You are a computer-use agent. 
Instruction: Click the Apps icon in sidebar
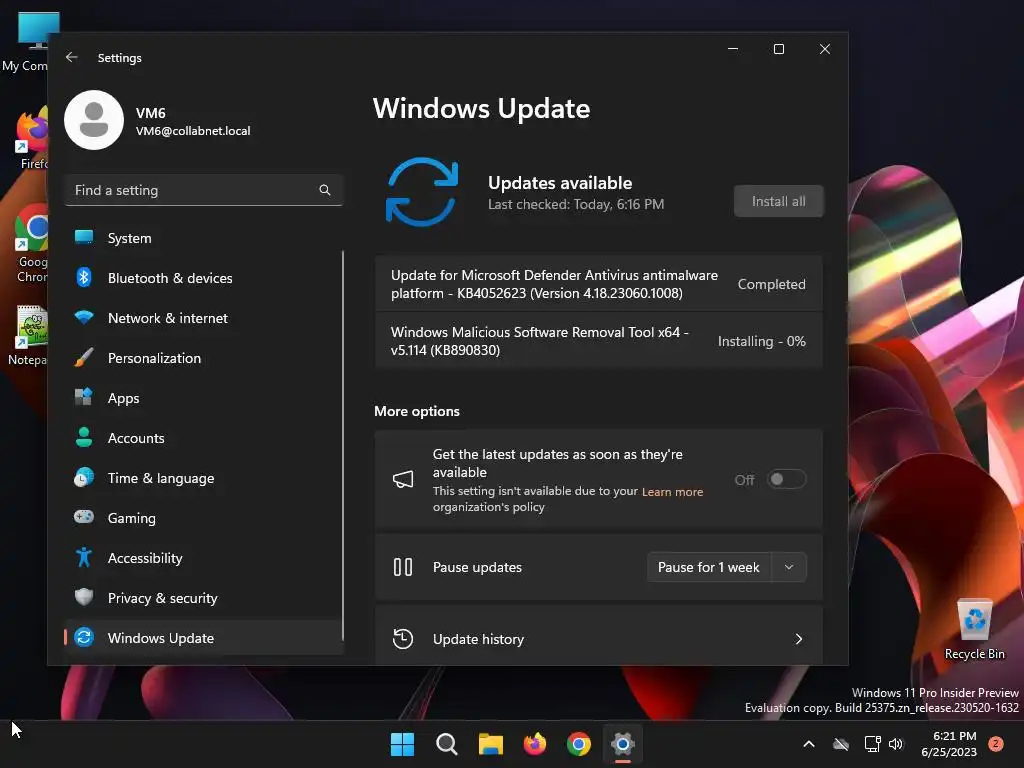pyautogui.click(x=84, y=398)
